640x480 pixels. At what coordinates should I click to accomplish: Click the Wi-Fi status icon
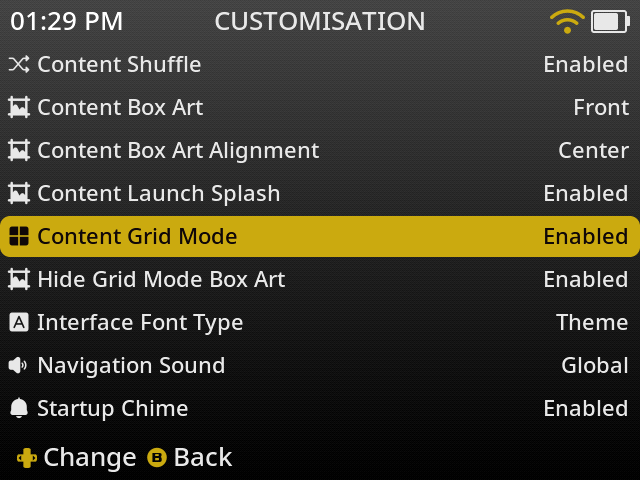(567, 21)
